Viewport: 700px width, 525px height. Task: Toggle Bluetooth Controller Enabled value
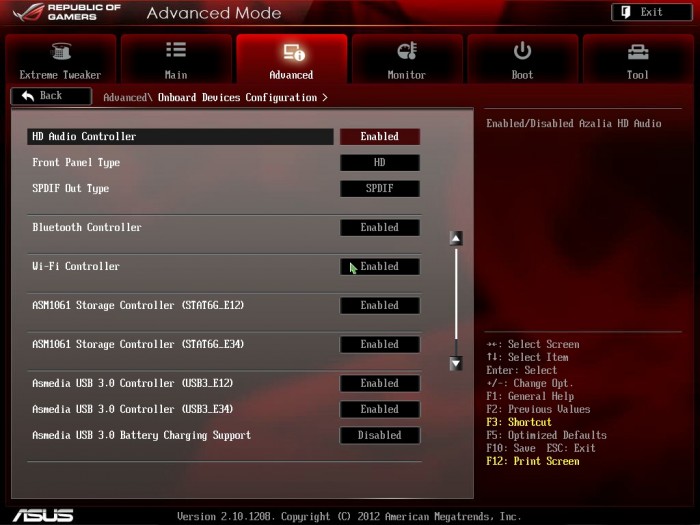point(379,227)
